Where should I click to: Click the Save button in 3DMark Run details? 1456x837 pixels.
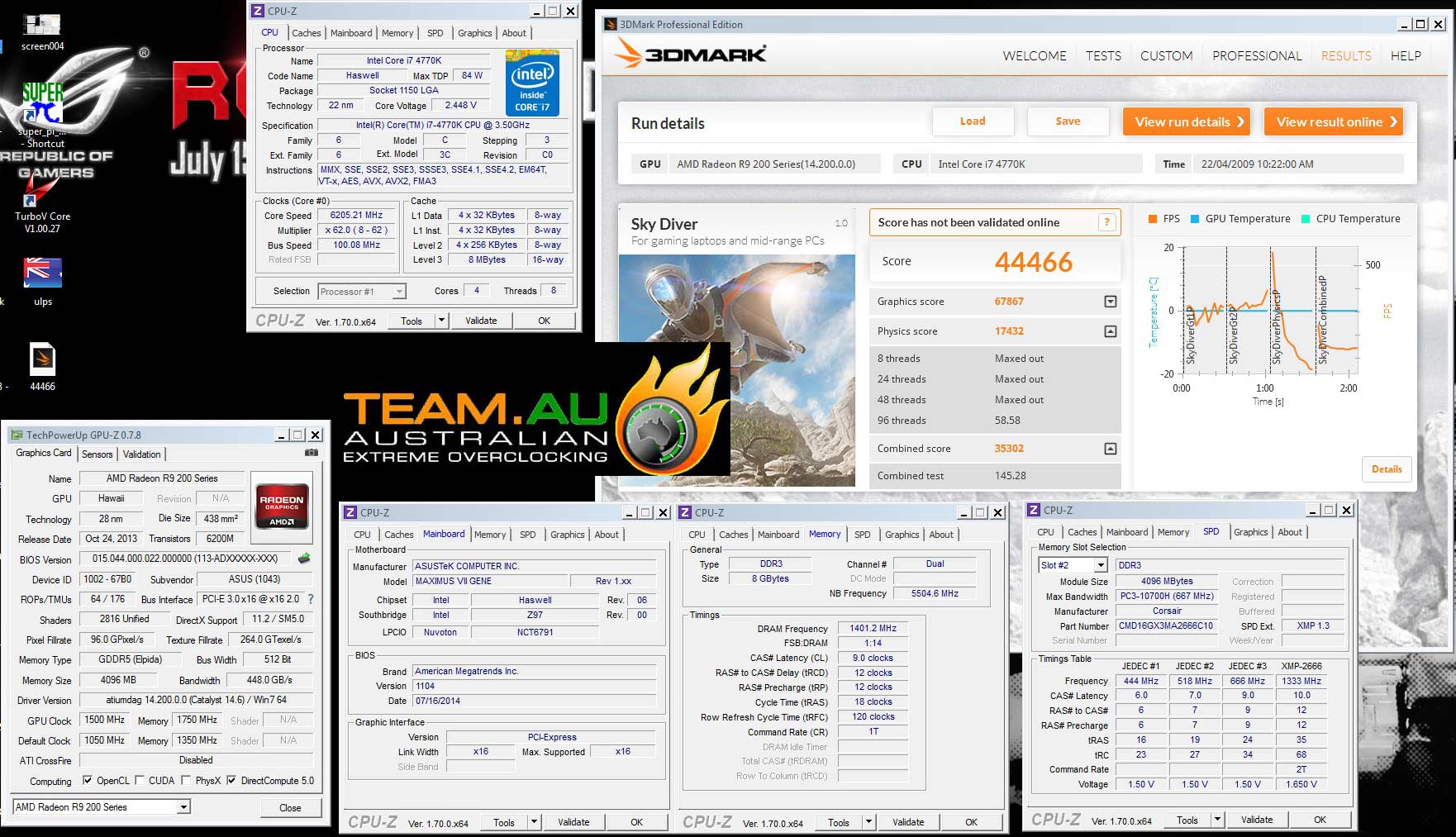[x=1068, y=121]
